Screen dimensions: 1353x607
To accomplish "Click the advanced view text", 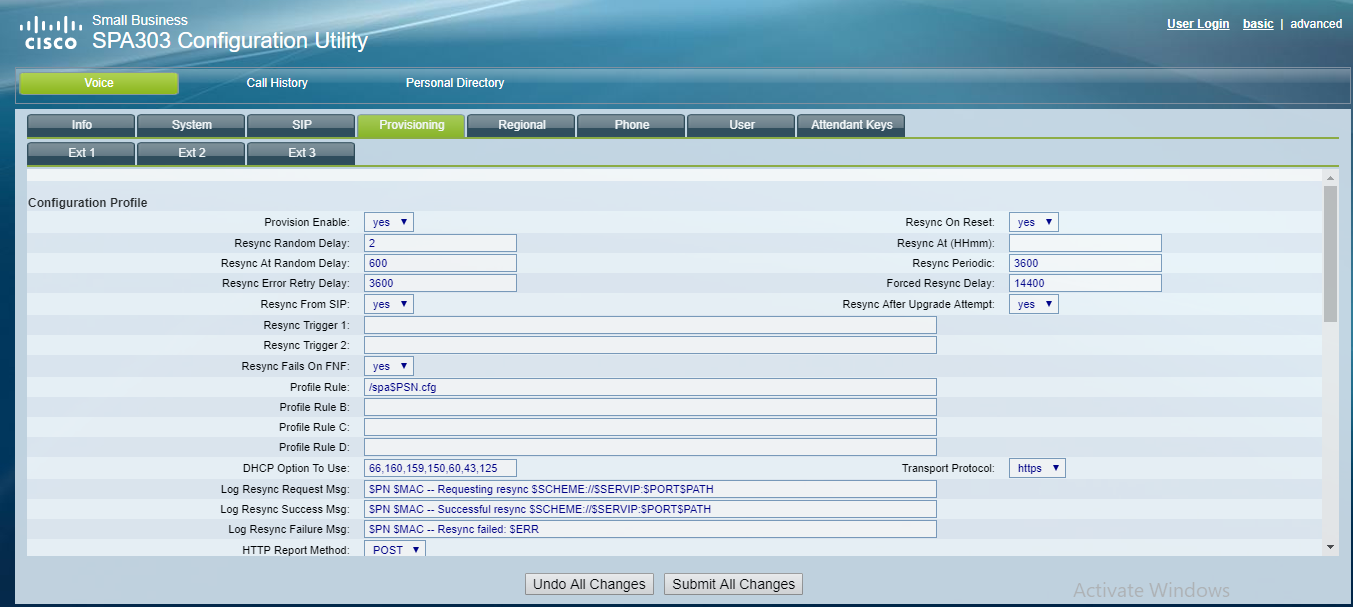I will tap(1316, 24).
